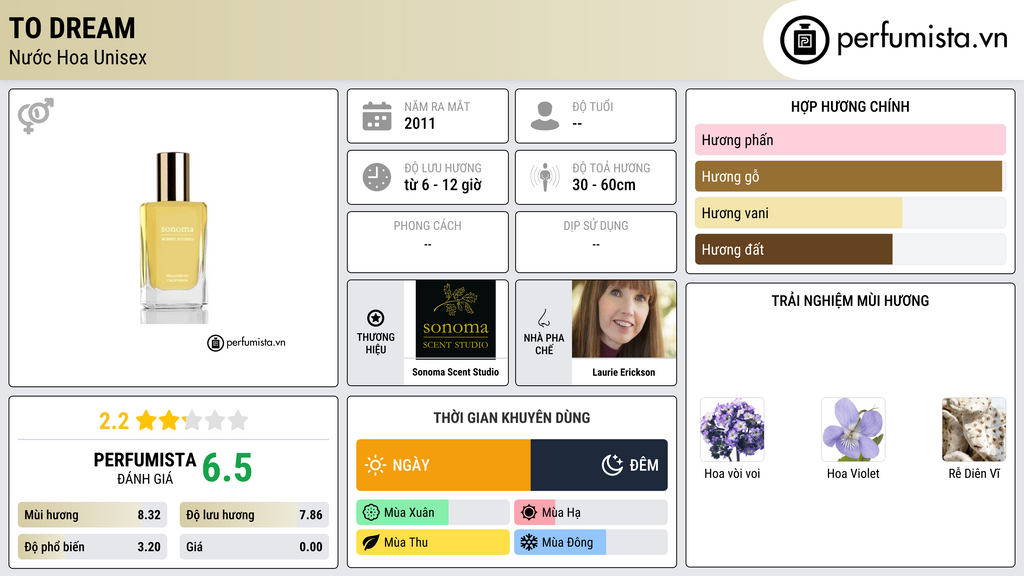The width and height of the screenshot is (1024, 576).
Task: Select the Hương vani accord bar
Action: [850, 213]
